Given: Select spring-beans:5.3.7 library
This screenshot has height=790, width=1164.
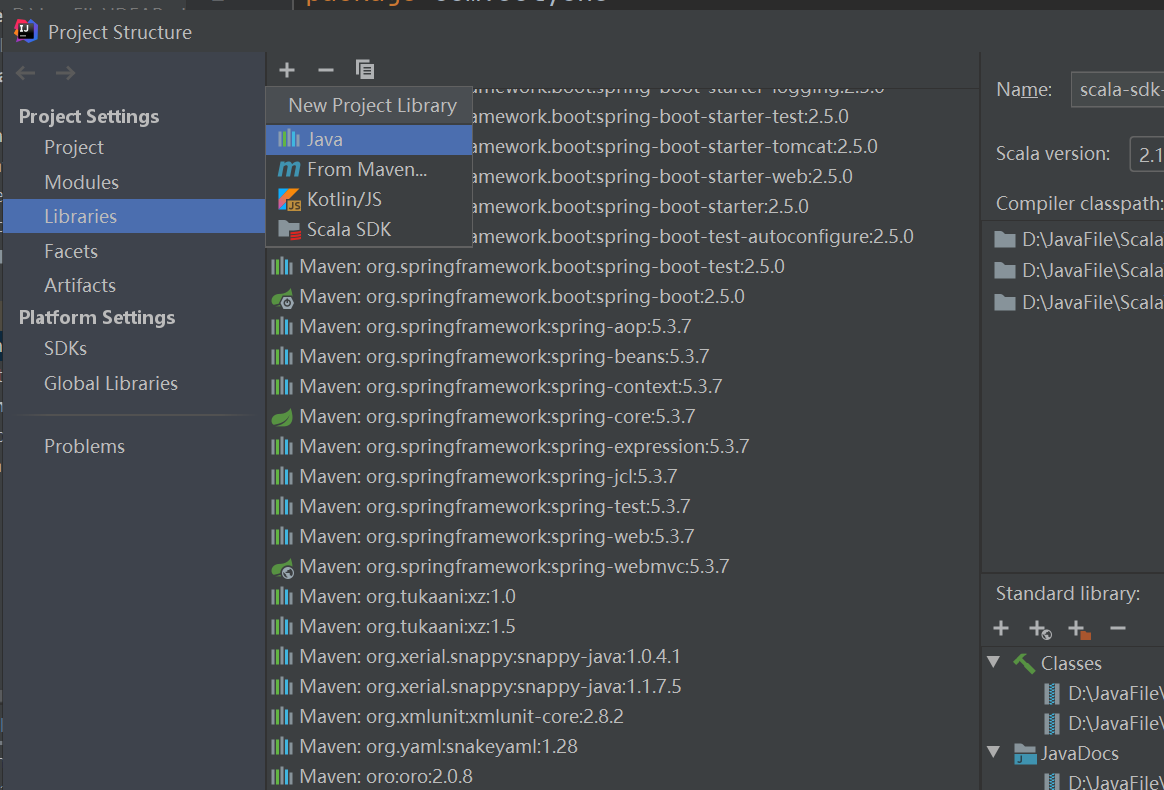Looking at the screenshot, I should [490, 356].
